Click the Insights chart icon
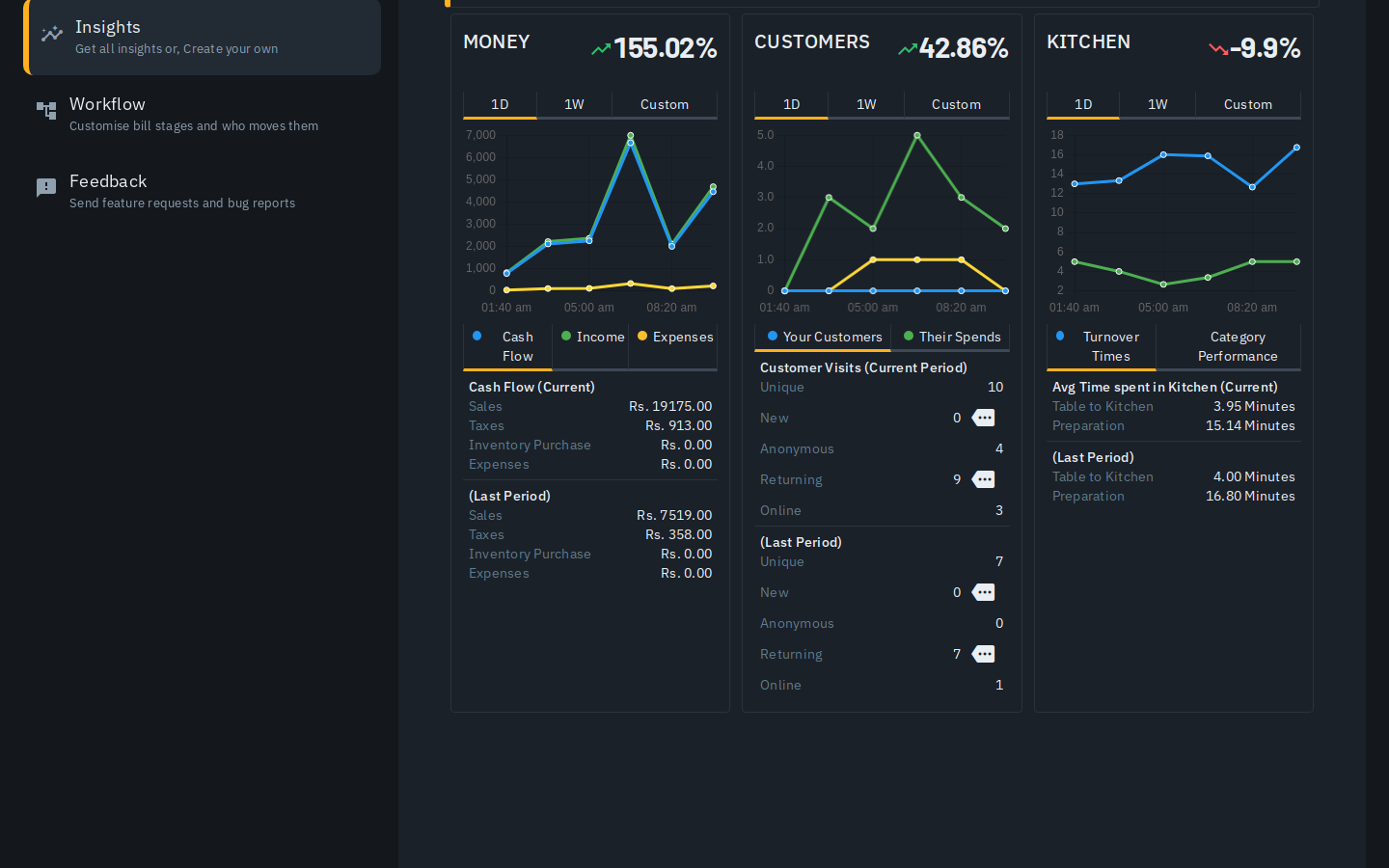 52,35
